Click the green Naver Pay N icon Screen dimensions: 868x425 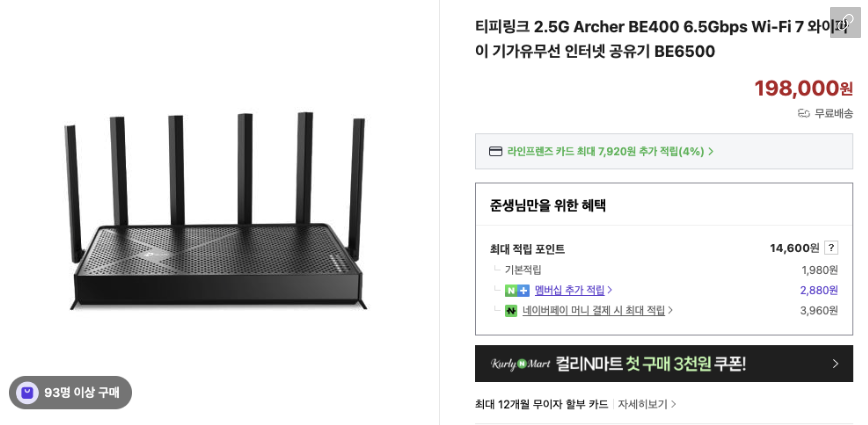[511, 311]
